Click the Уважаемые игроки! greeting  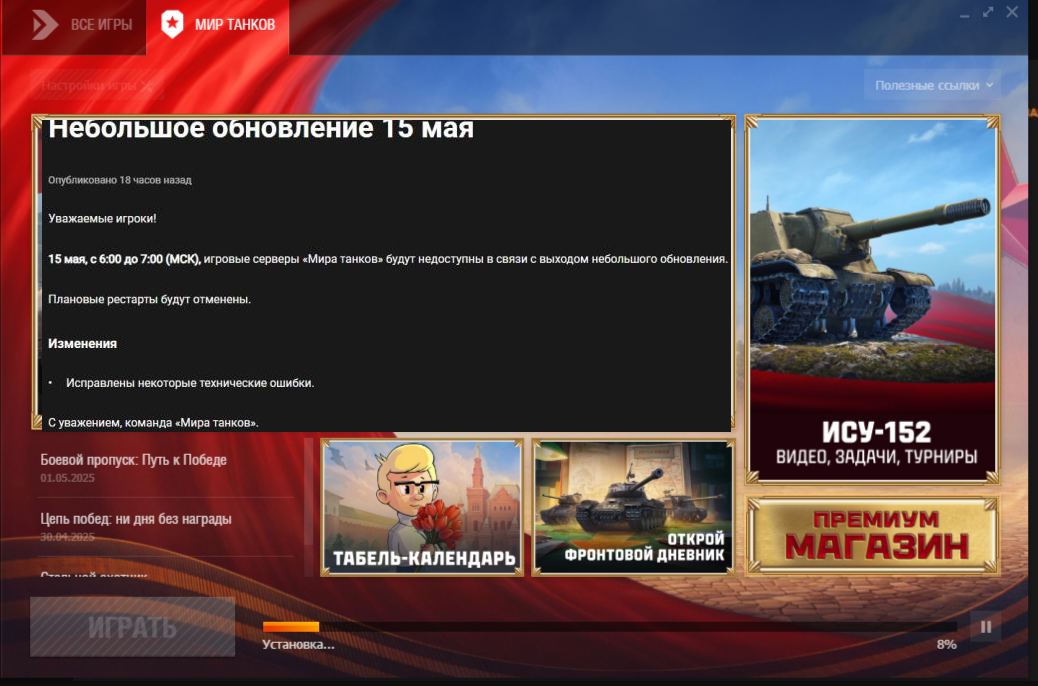(x=103, y=219)
